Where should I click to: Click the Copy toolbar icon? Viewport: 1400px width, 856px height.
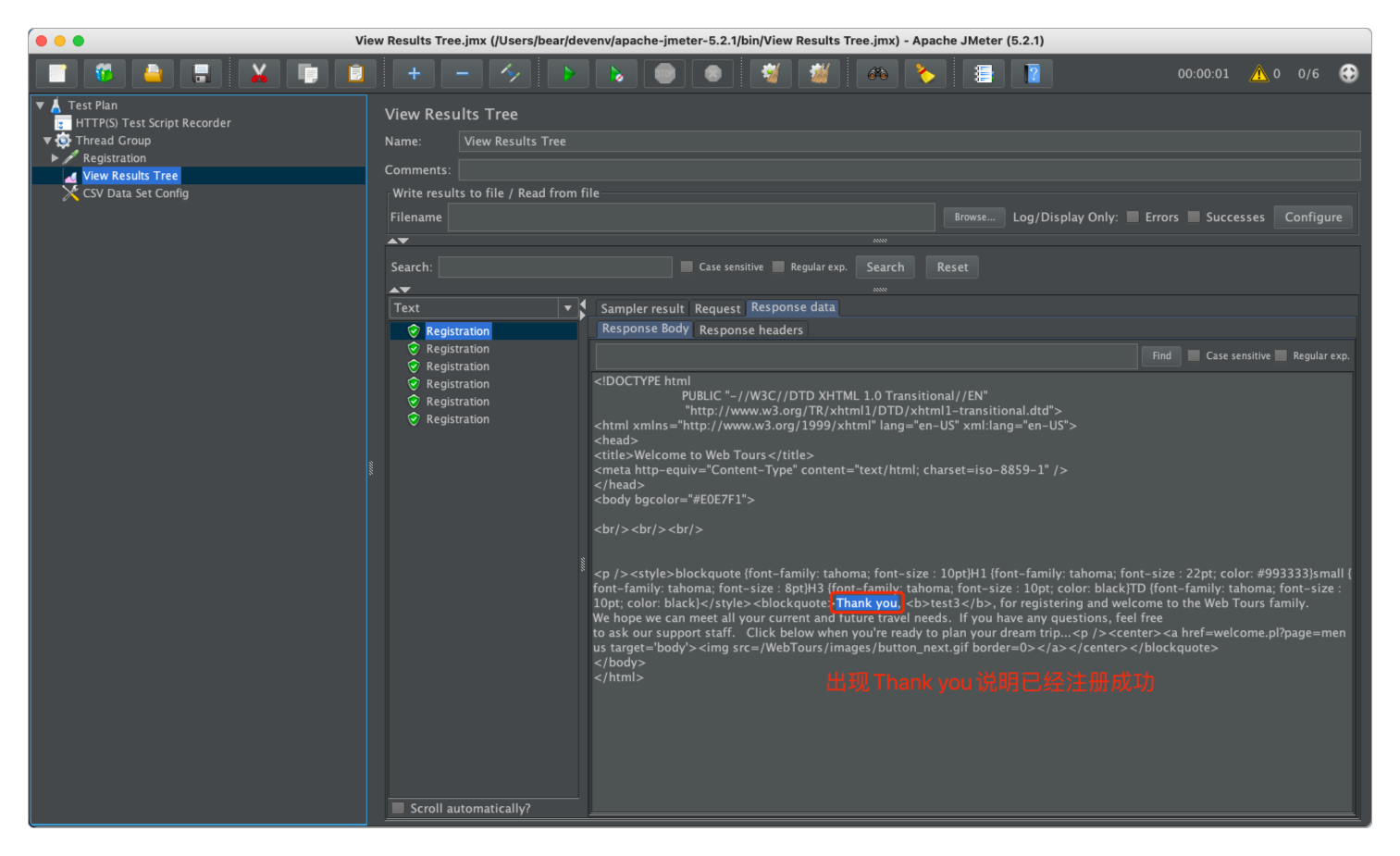(307, 73)
